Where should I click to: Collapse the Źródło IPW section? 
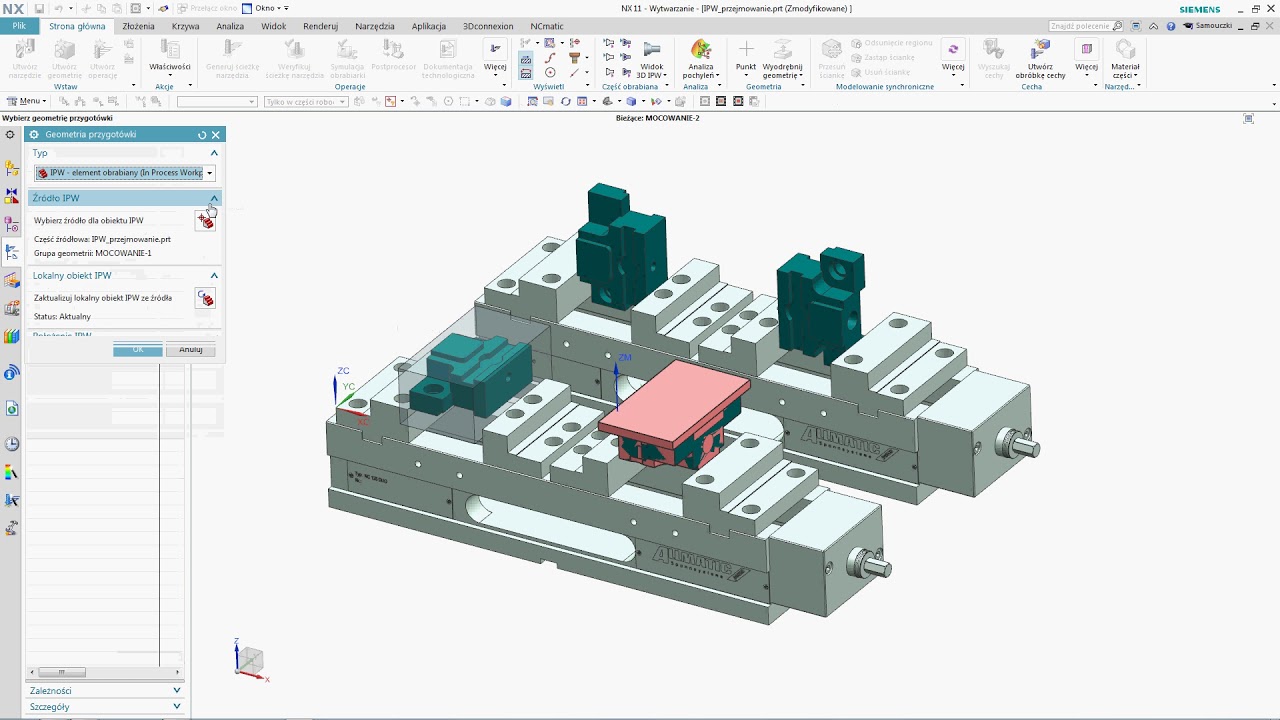214,198
